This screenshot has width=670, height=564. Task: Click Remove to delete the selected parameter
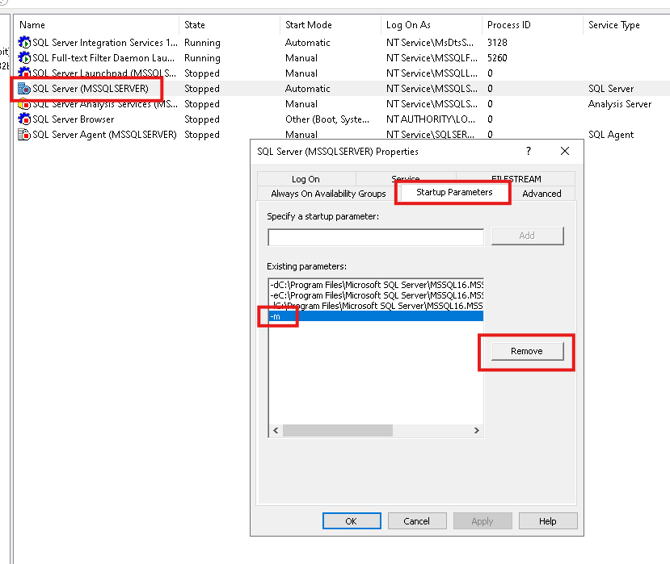pyautogui.click(x=527, y=351)
